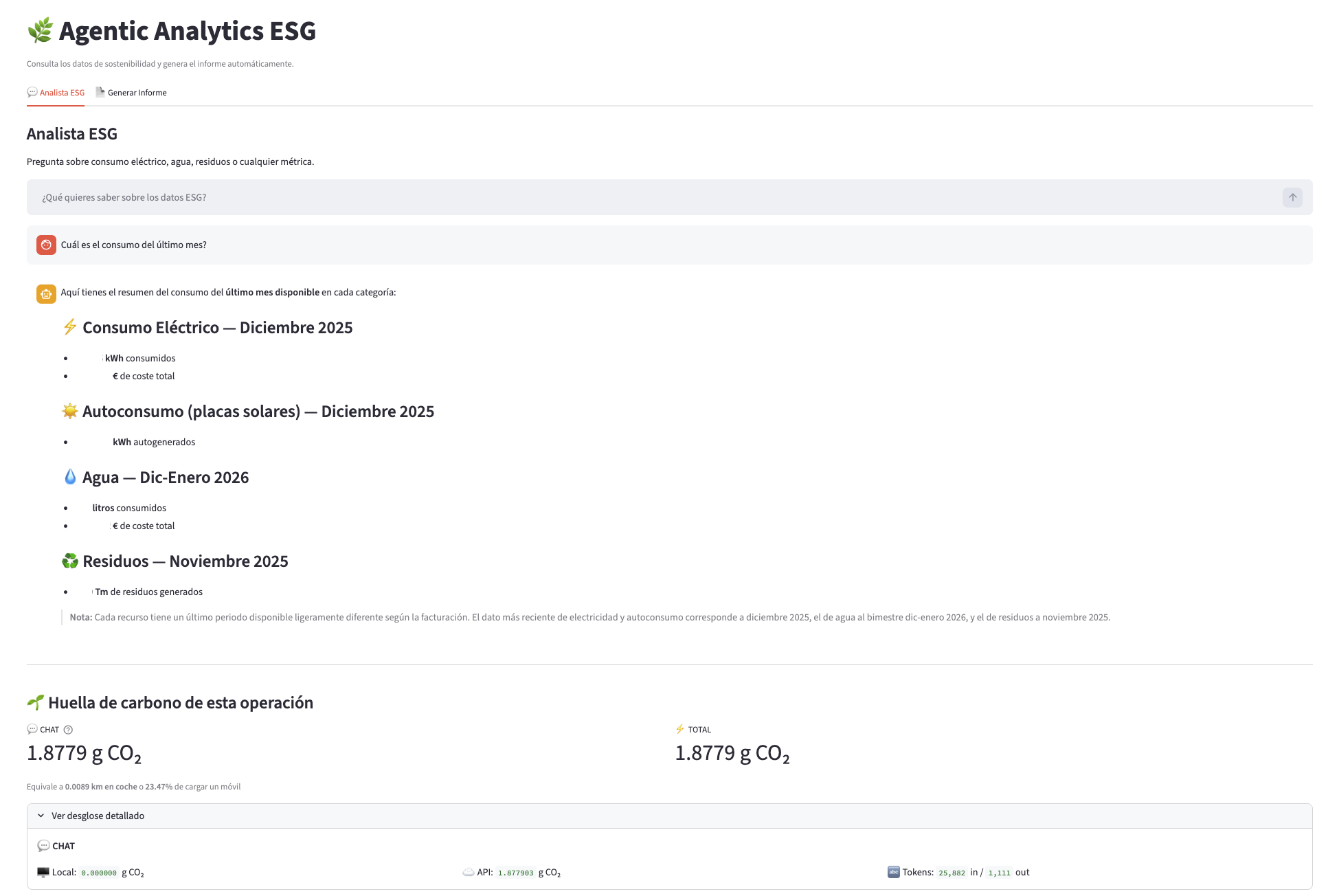This screenshot has height=896, width=1328.
Task: Click the help icon next to CHAT metric
Action: click(x=68, y=730)
